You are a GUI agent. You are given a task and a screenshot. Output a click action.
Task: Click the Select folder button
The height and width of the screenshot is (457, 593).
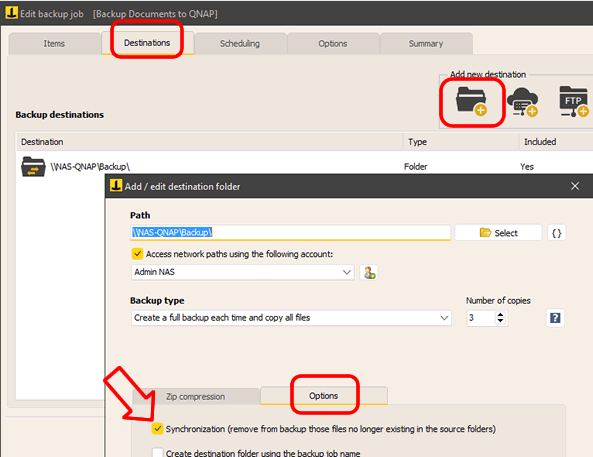tap(498, 233)
